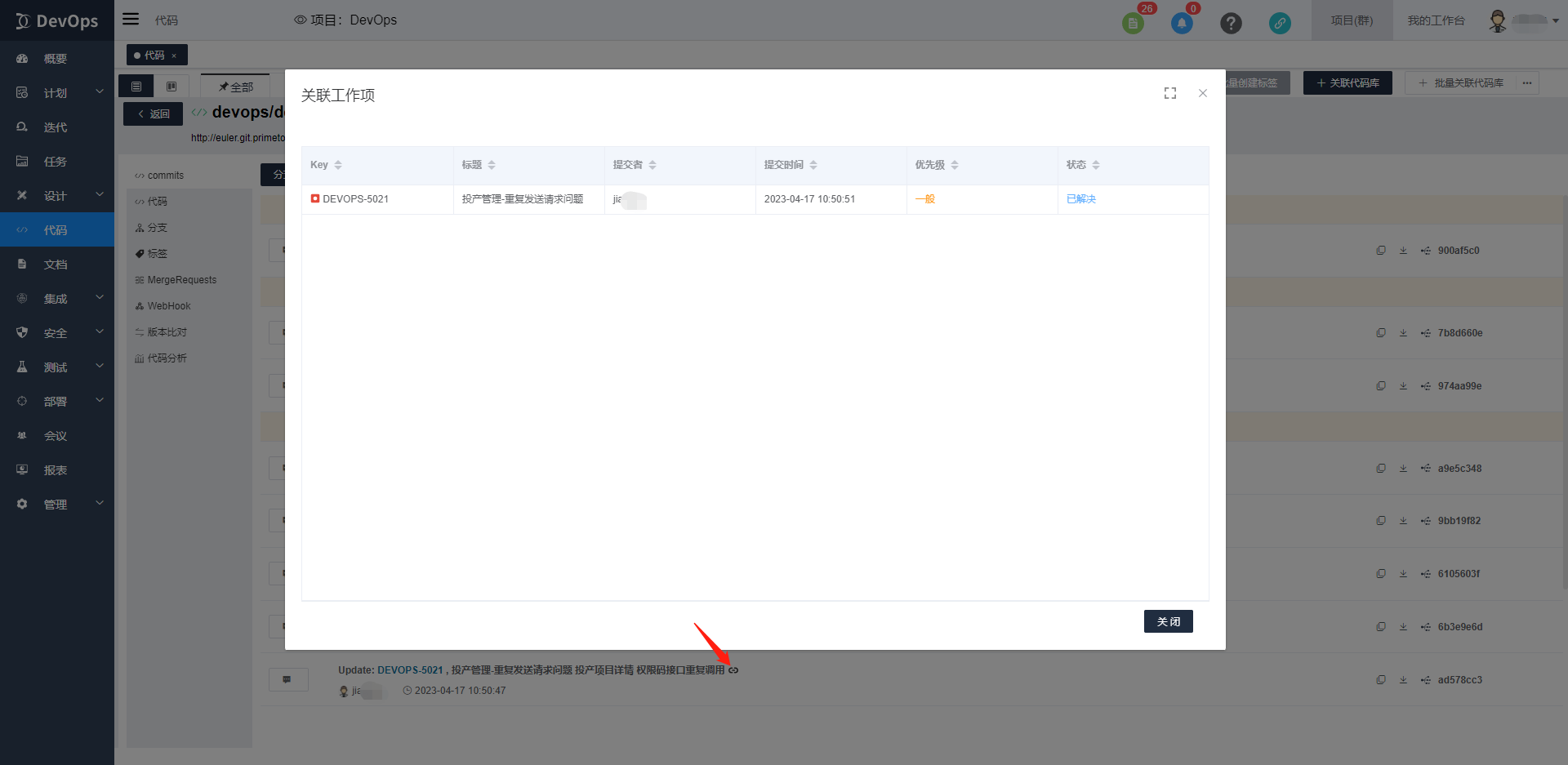
Task: Sort the table by 标题 column
Action: point(492,165)
